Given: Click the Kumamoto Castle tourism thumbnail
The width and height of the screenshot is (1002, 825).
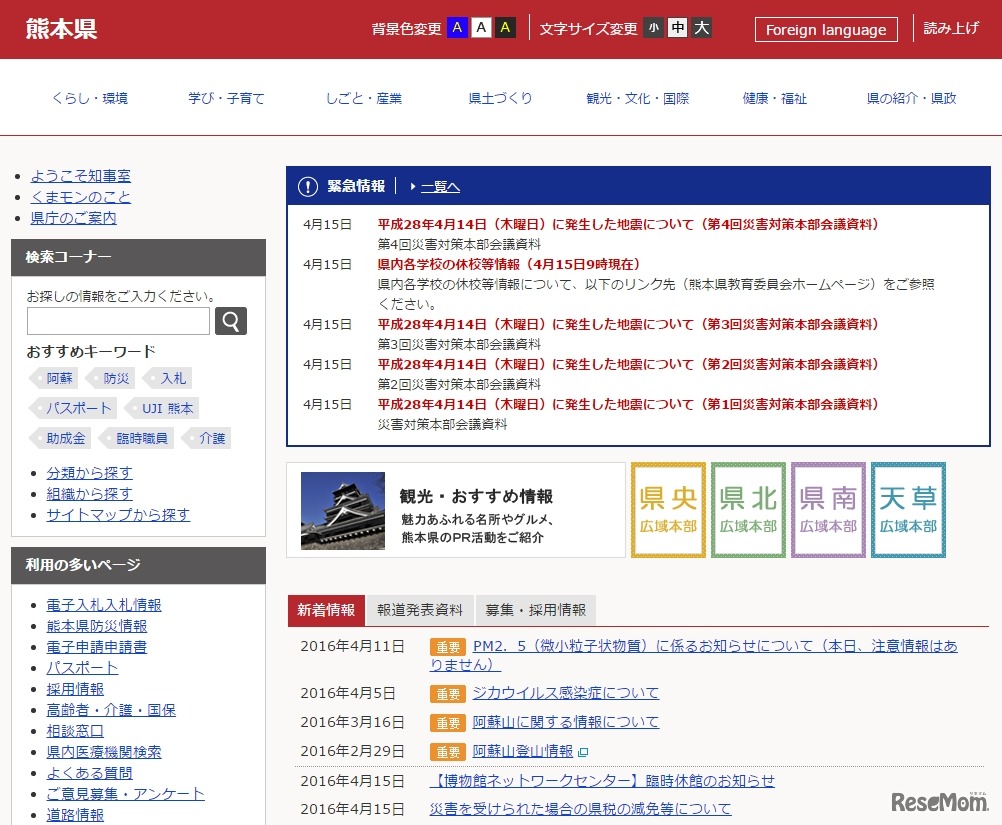Looking at the screenshot, I should tap(343, 510).
